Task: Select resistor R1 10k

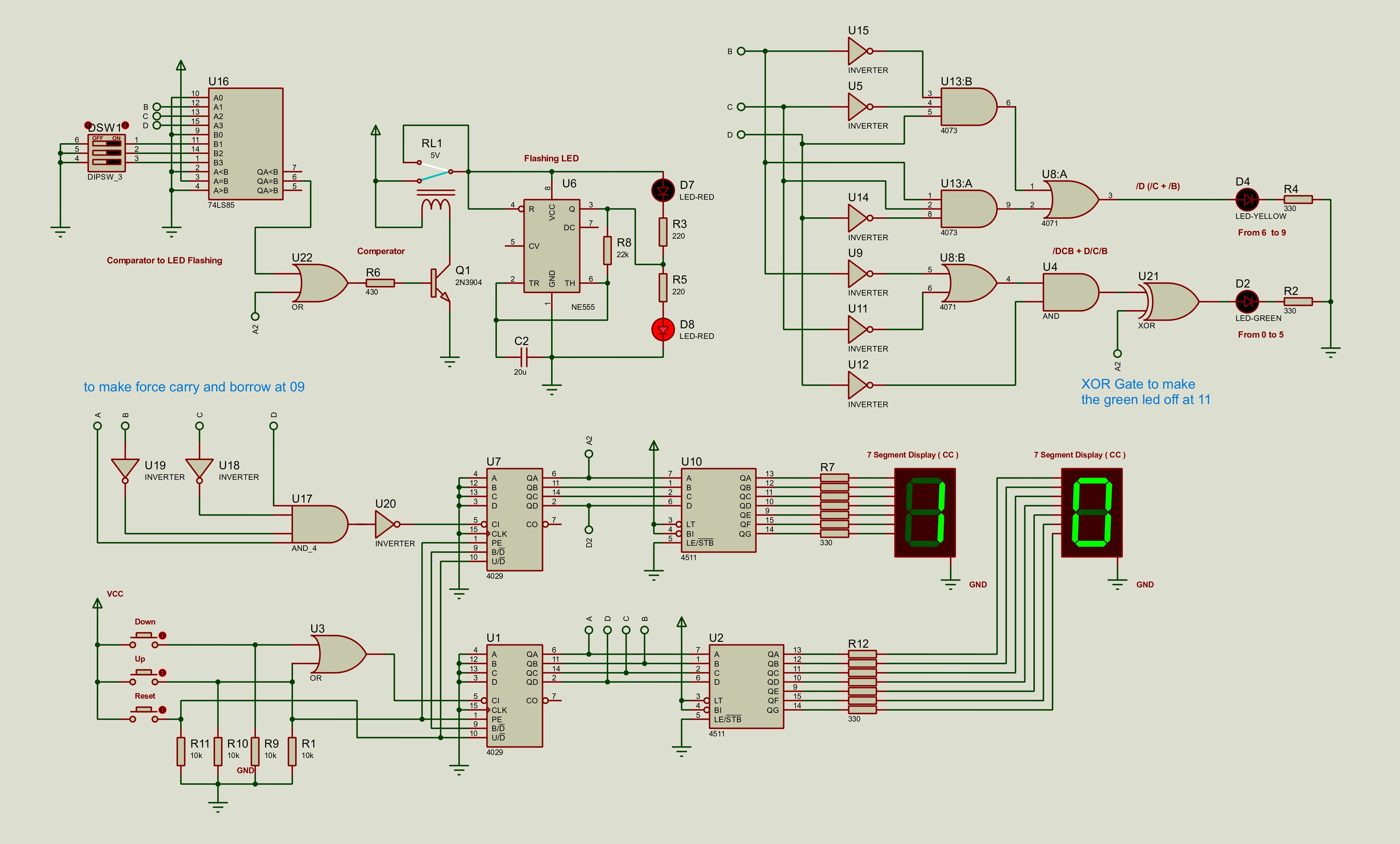Action: [x=292, y=751]
